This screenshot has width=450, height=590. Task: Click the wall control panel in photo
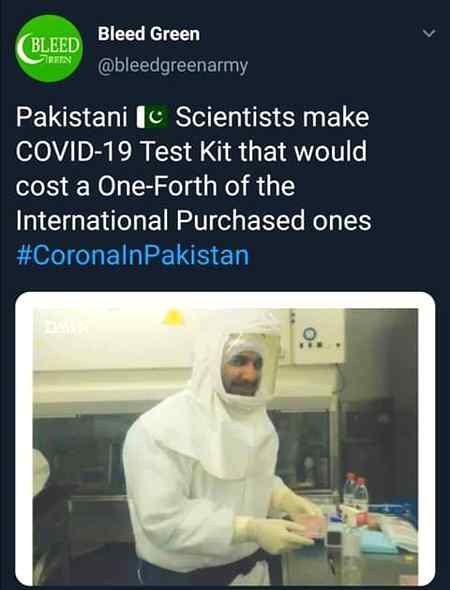click(317, 336)
